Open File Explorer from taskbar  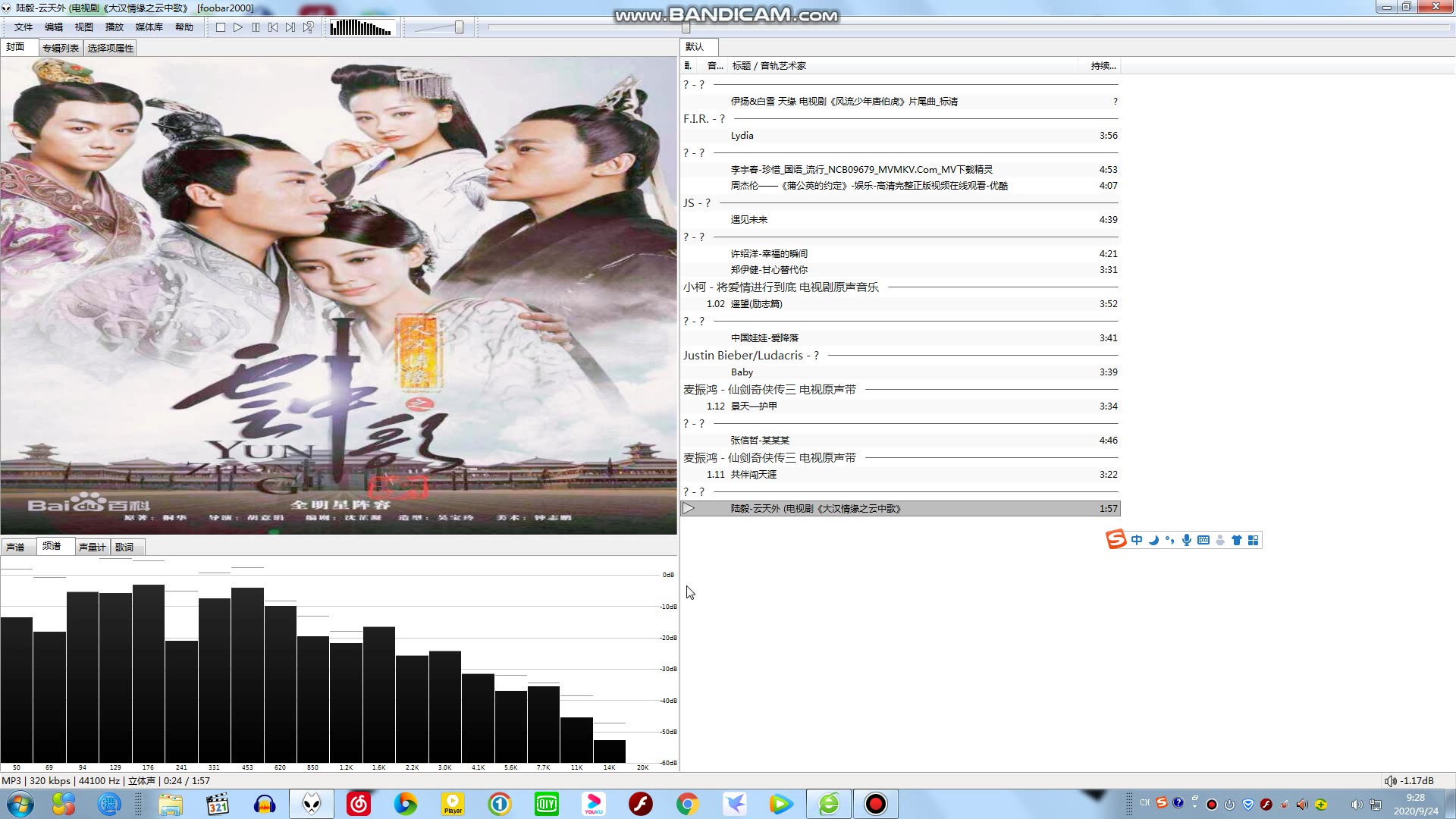(x=171, y=804)
